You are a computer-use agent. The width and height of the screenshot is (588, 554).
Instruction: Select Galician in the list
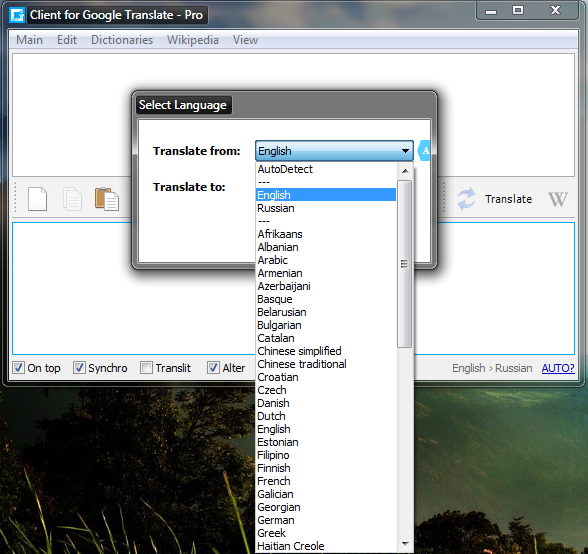[x=326, y=494]
